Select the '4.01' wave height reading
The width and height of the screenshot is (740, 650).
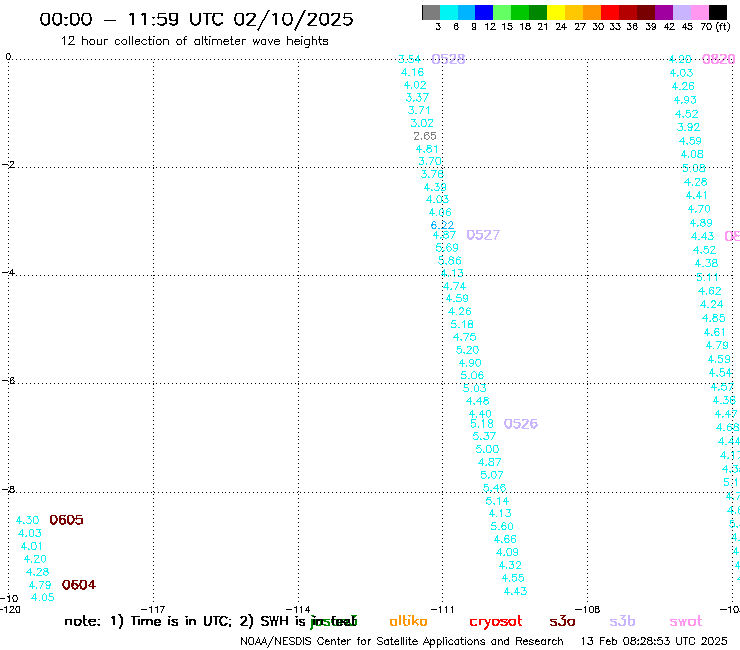32,546
